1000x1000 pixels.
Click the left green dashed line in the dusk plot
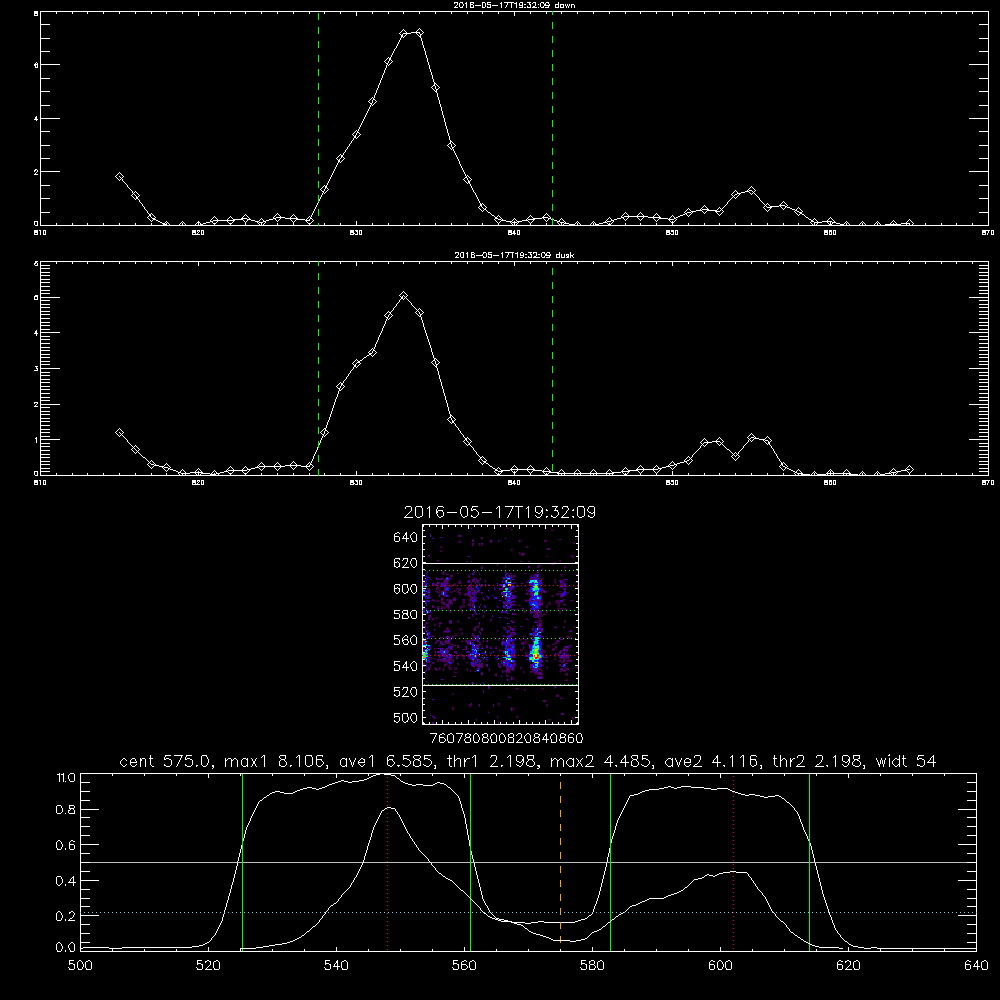click(x=318, y=368)
